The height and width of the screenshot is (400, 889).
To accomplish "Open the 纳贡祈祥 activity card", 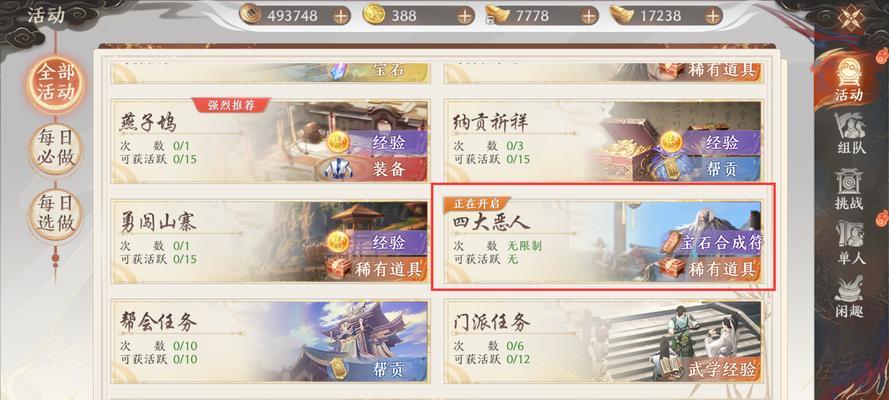I will (x=603, y=141).
